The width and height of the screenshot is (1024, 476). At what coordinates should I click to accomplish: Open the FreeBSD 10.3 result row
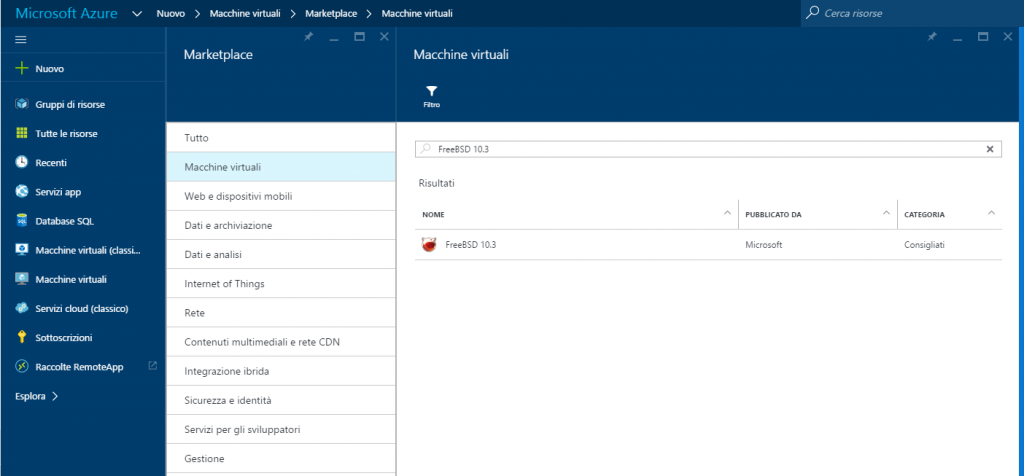[709, 245]
